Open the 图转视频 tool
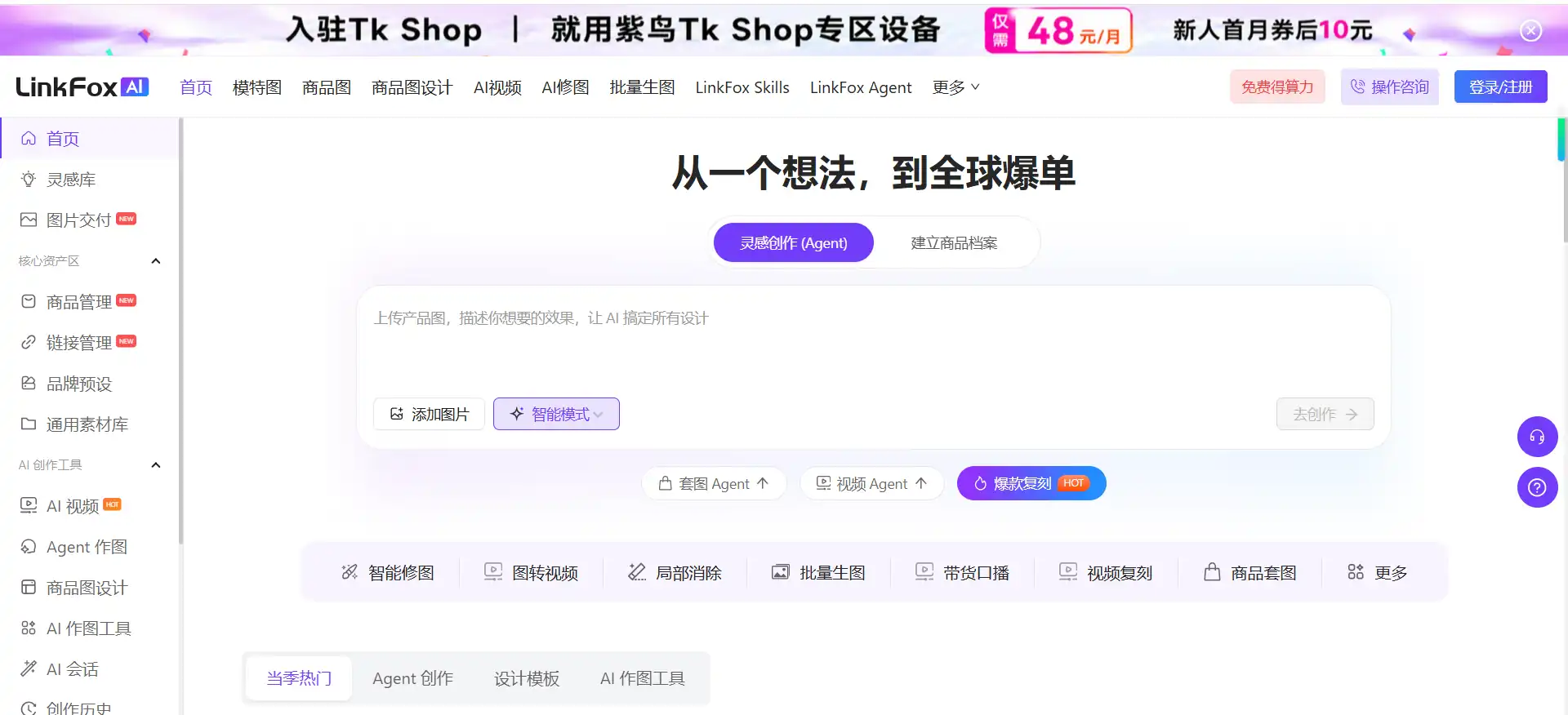 point(531,572)
